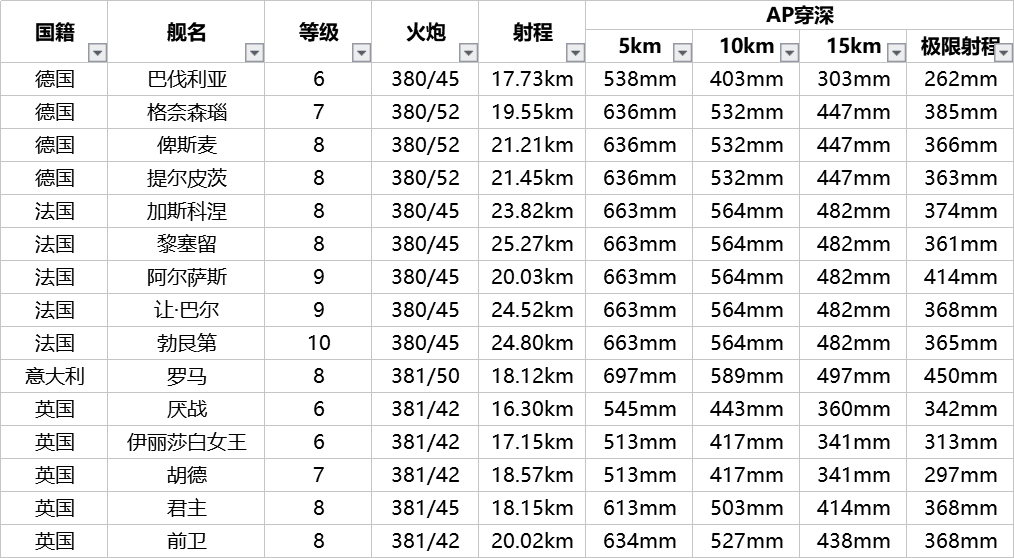Open the 舰名 column filter dropdown
The height and width of the screenshot is (558, 1014).
pos(254,52)
